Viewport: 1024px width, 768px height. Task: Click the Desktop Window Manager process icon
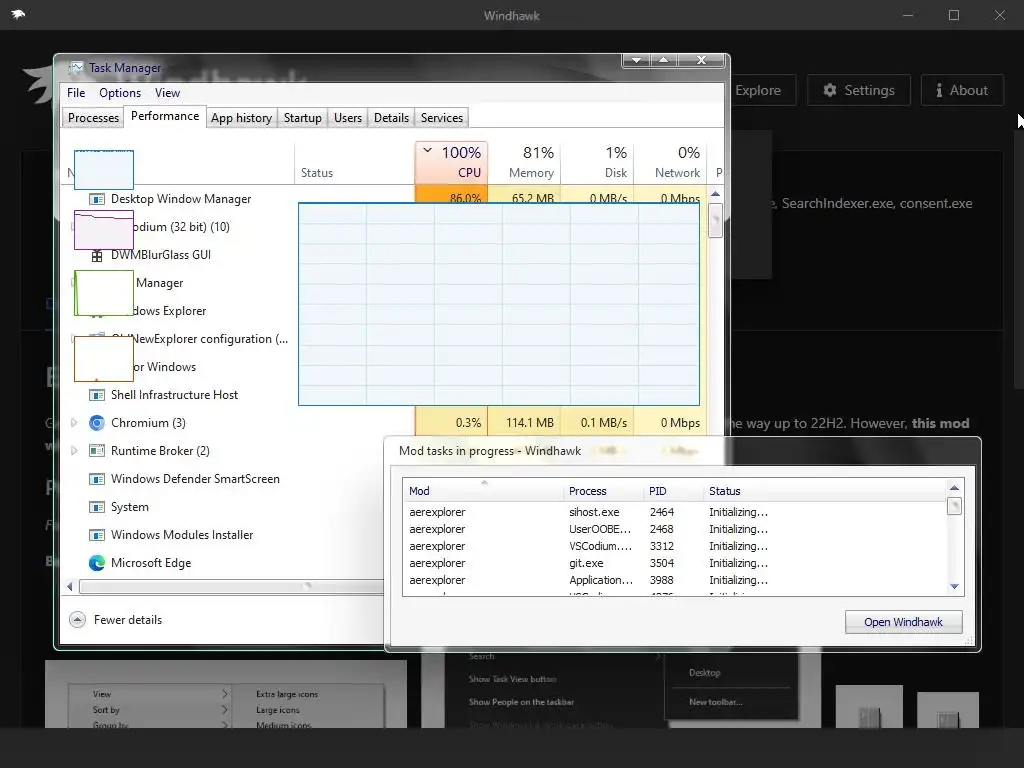coord(97,199)
